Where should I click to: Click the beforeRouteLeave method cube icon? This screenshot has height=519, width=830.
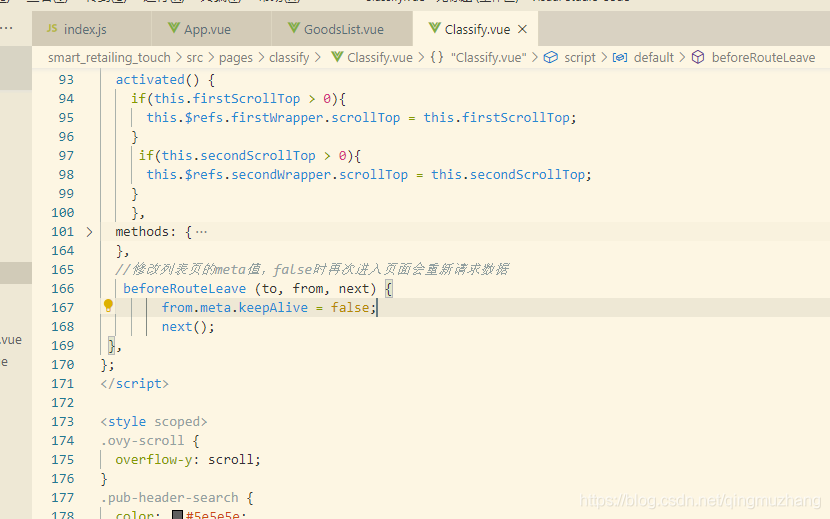click(698, 57)
